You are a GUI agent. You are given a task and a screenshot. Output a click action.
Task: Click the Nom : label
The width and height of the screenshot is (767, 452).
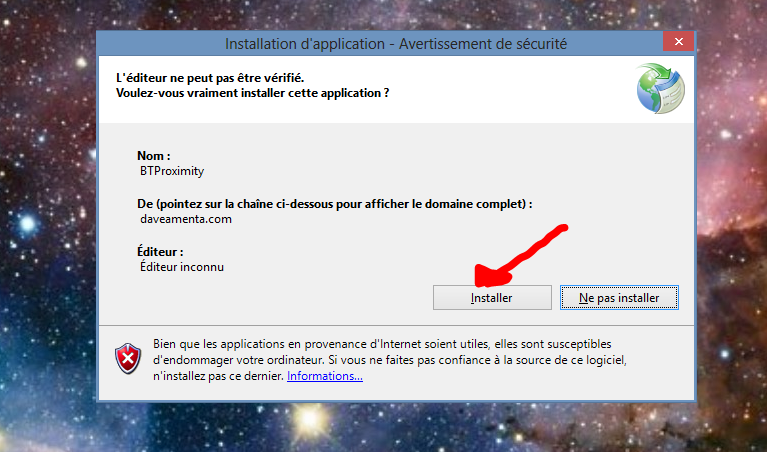154,156
